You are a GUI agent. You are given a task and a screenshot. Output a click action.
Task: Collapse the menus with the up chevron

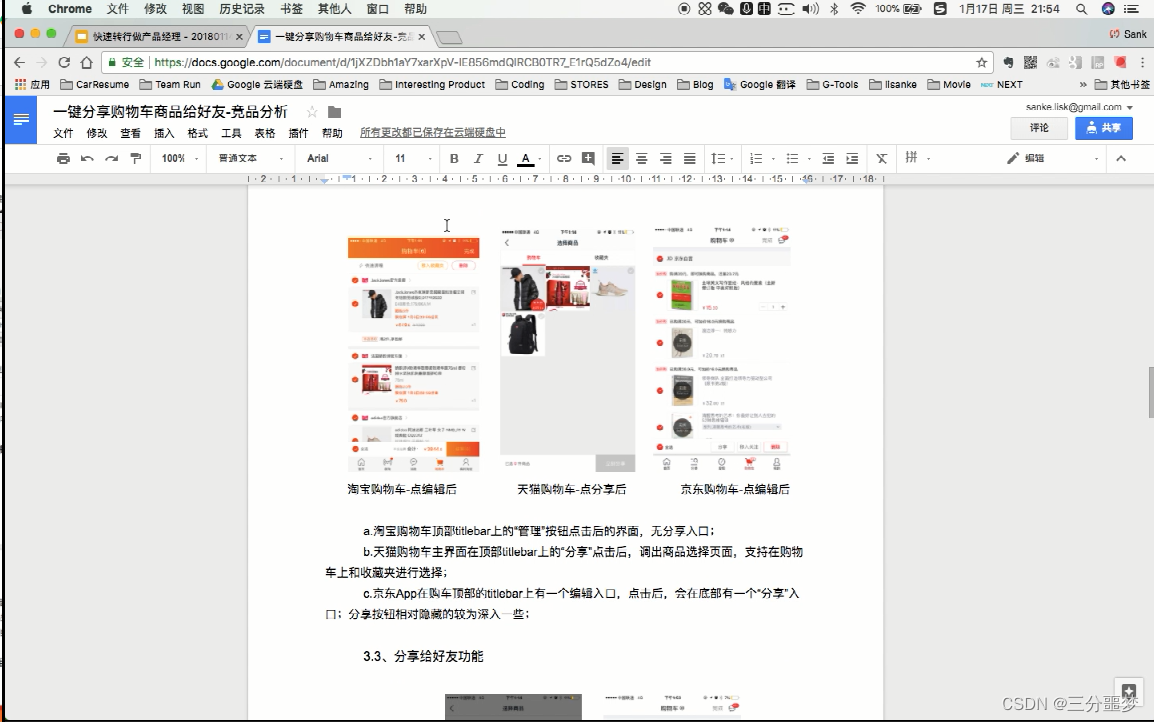point(1121,158)
